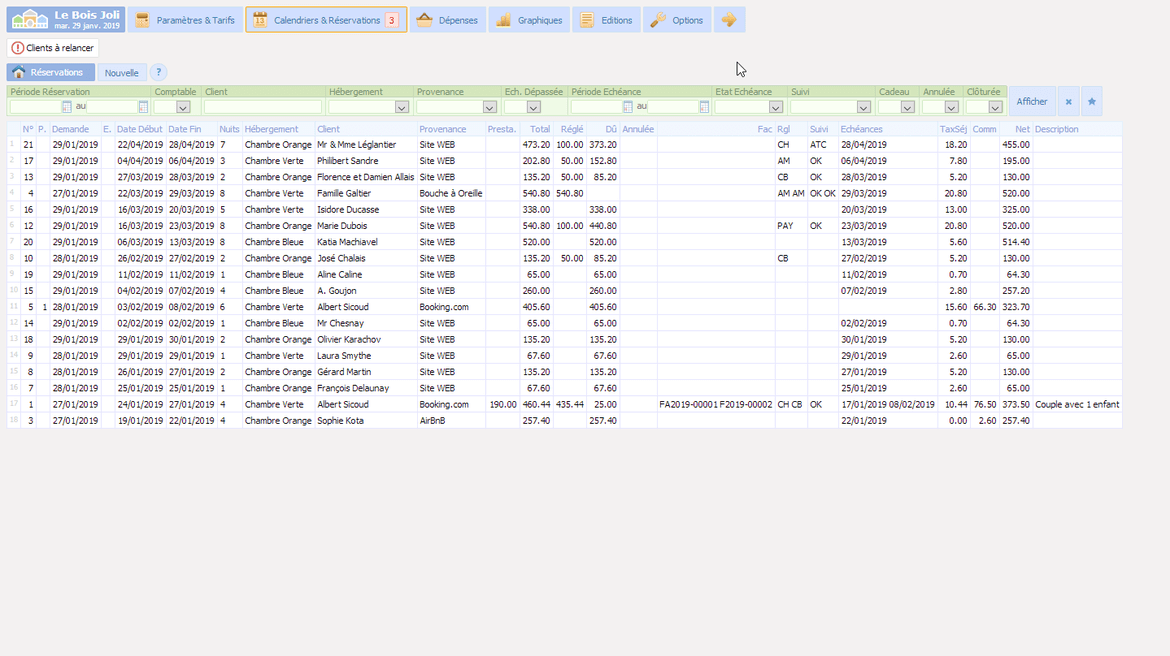Open calendar picker for Période Réservation start
This screenshot has width=1170, height=656.
[67, 107]
